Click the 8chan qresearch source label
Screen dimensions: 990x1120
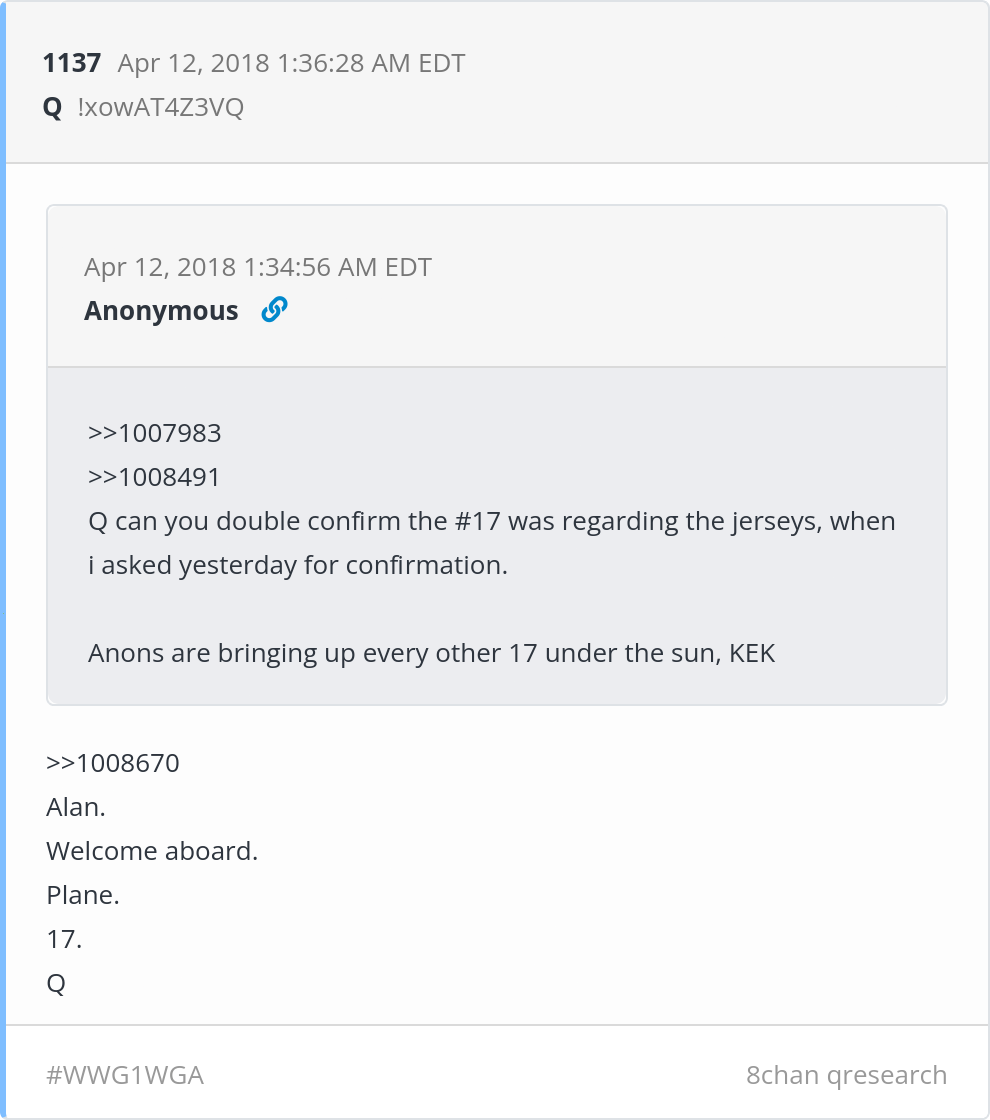(x=846, y=1075)
